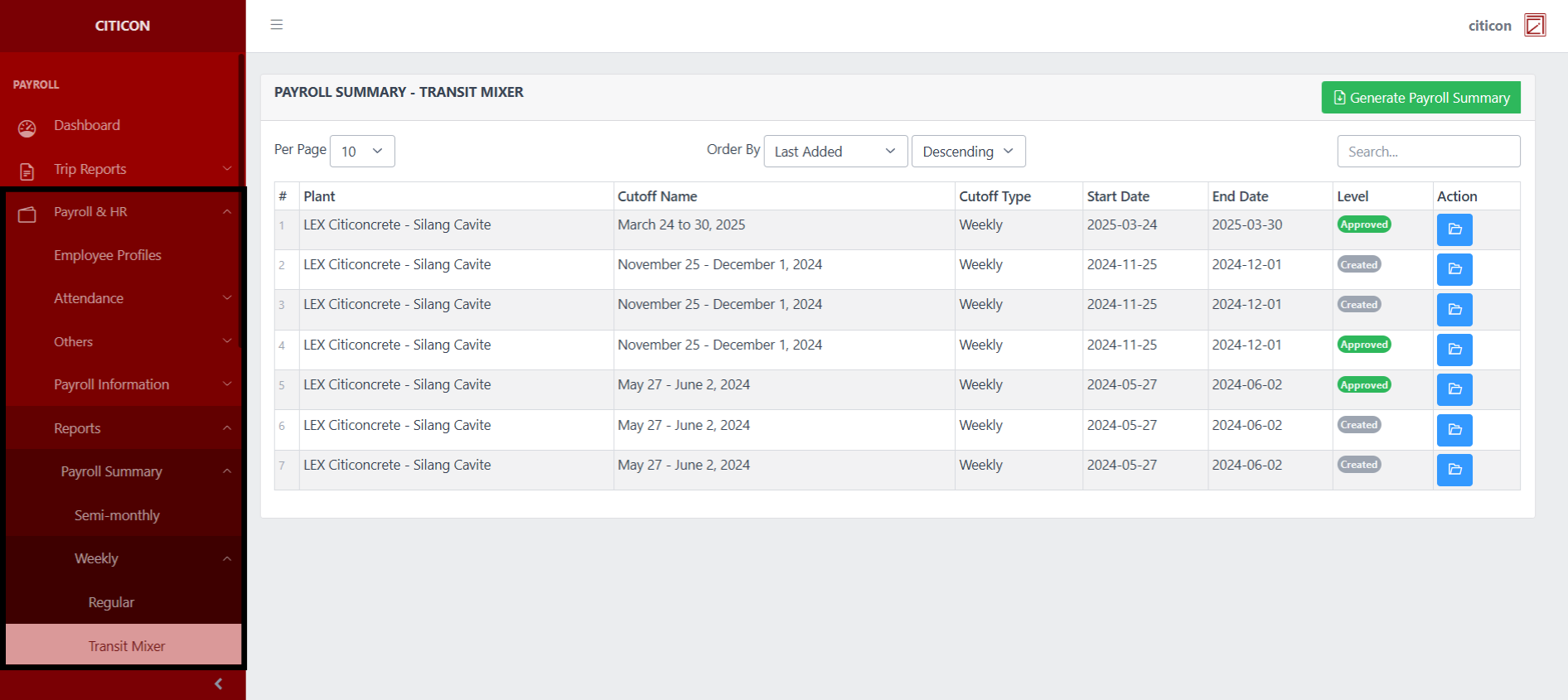The height and width of the screenshot is (700, 1568).
Task: Click the Dashboard gauge icon in the sidebar
Action: 27,128
